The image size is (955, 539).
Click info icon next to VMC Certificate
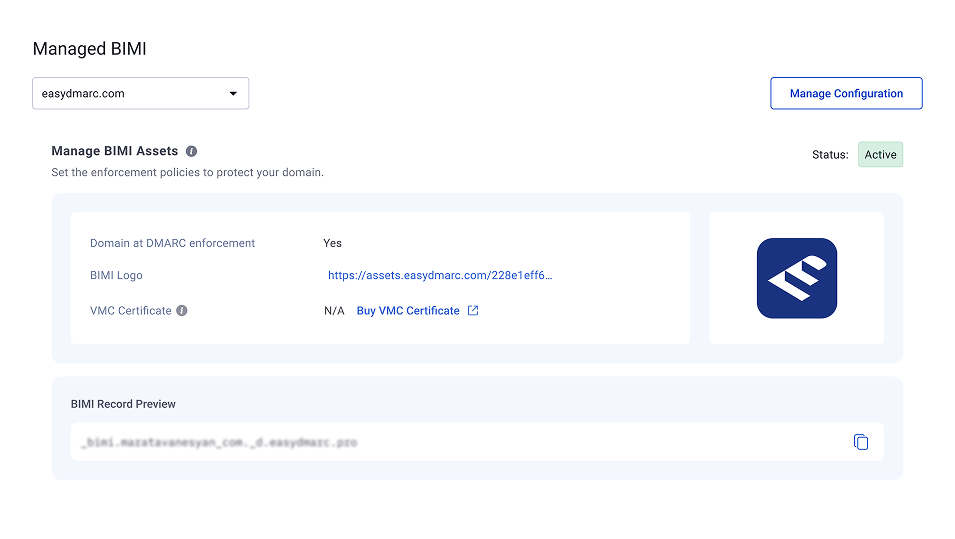click(x=181, y=311)
